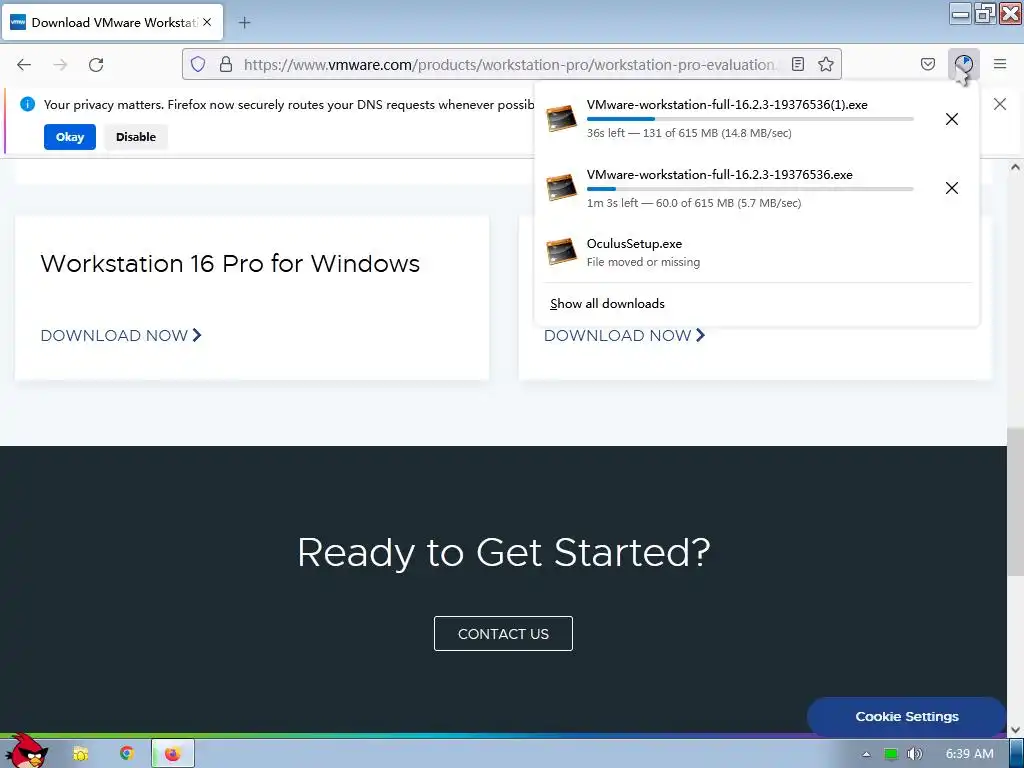Cancel the VMware-workstation-full-16.2.3-19376536(1).exe download

[952, 119]
